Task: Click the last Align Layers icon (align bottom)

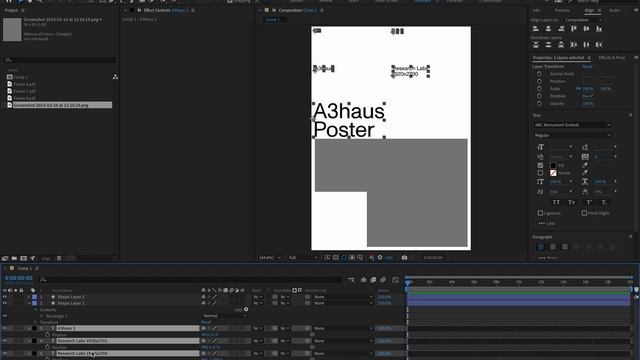Action: [x=599, y=29]
